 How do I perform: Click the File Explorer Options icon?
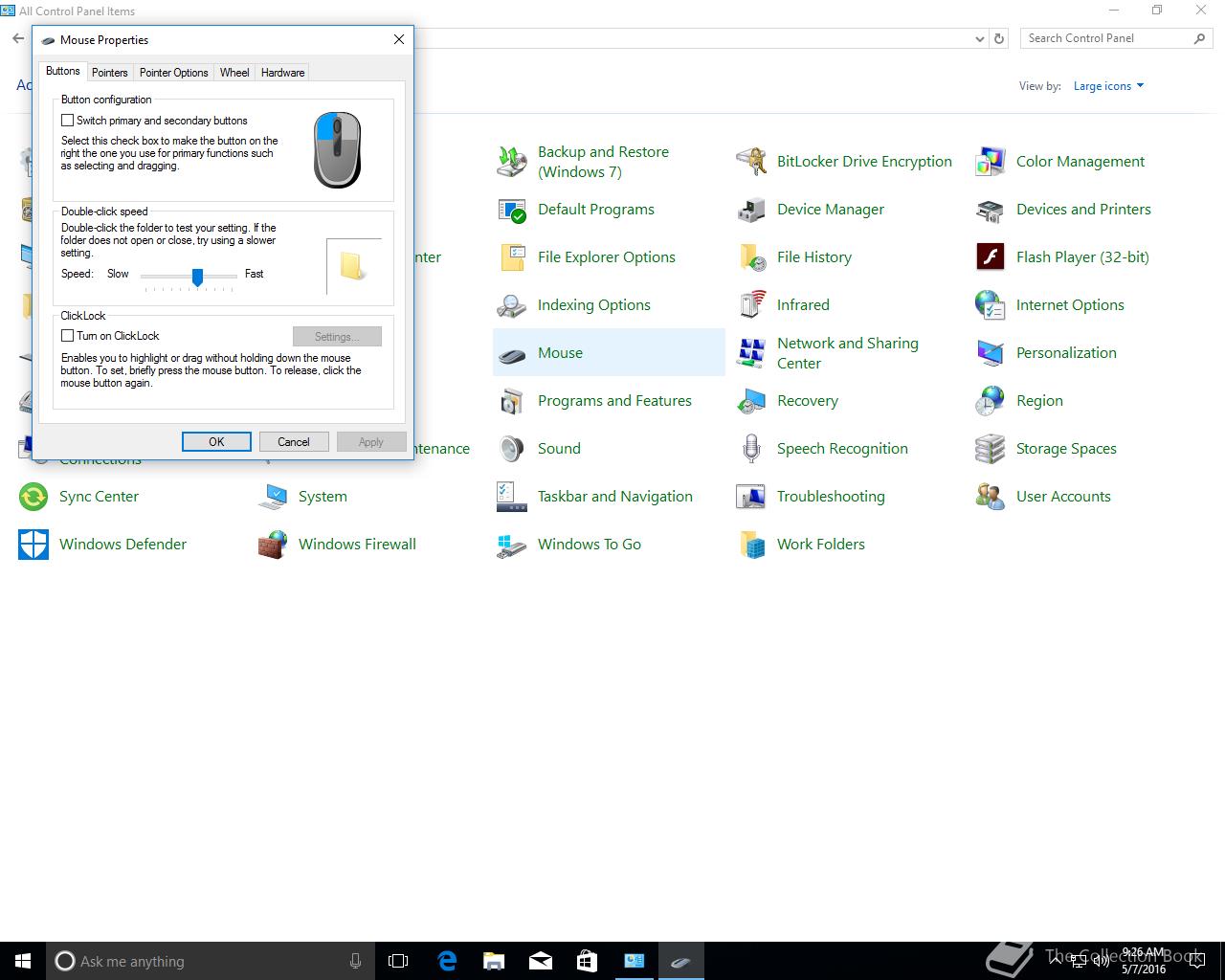pyautogui.click(x=512, y=257)
